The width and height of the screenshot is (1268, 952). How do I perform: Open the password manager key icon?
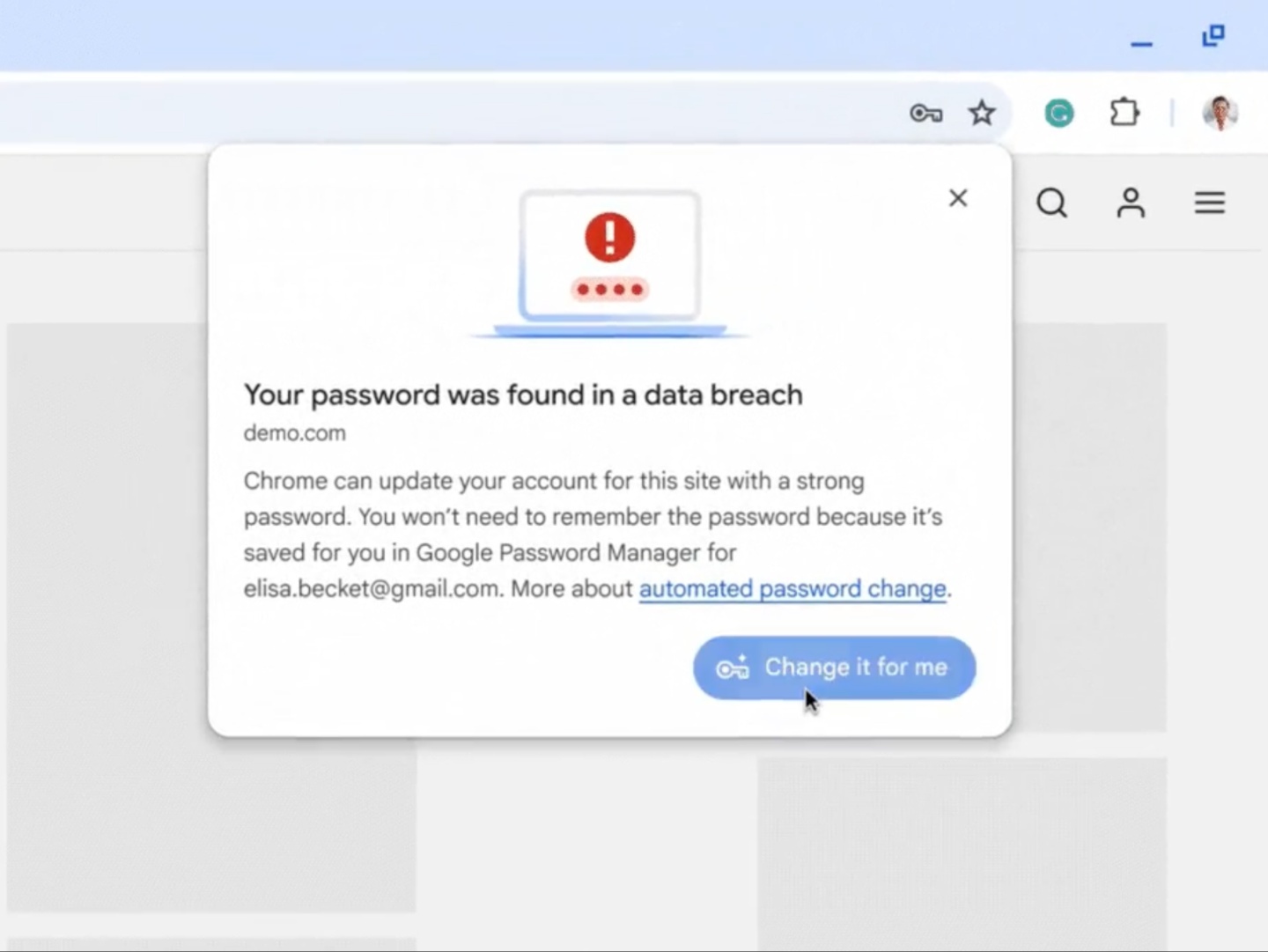pos(925,114)
